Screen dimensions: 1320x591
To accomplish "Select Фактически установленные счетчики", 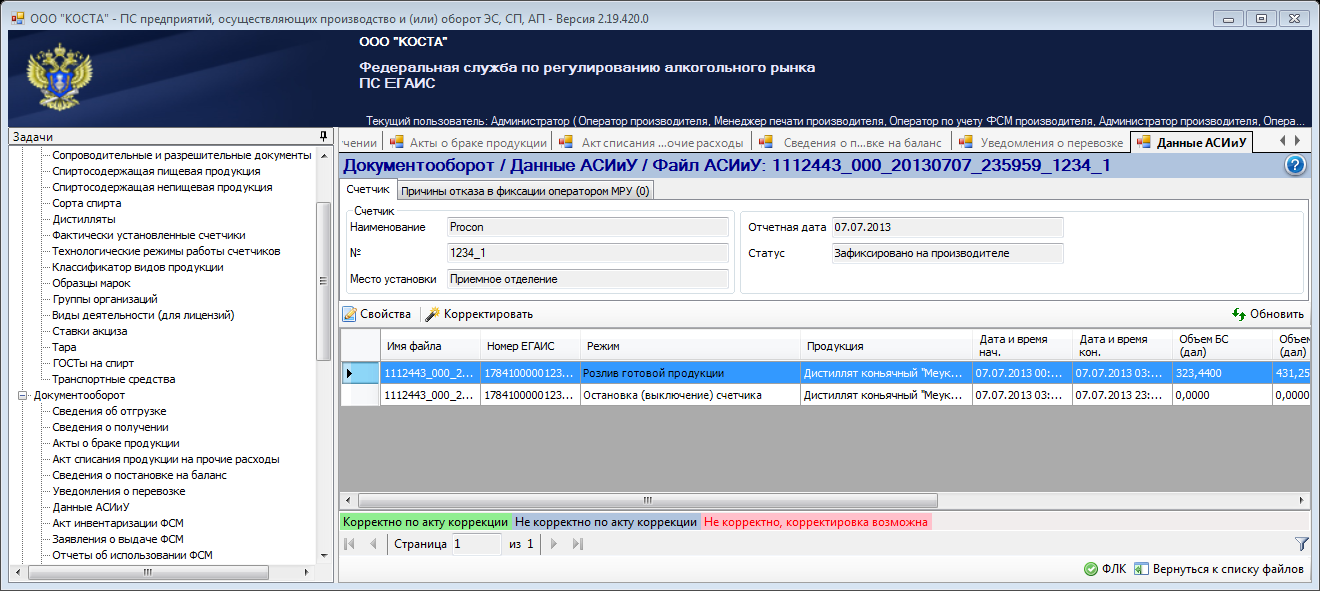I will click(149, 235).
